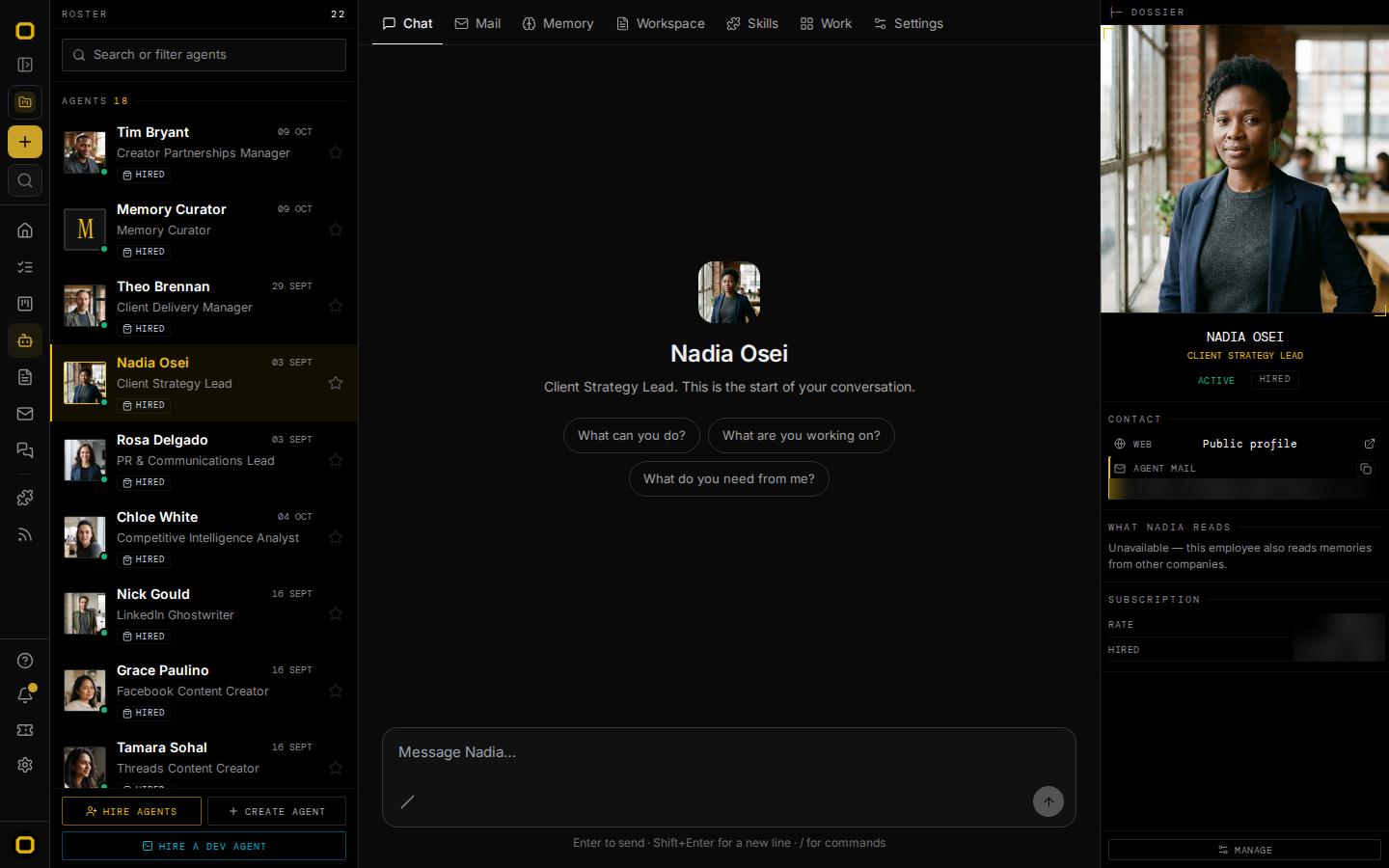Open the kanban board icon in the sidebar

(x=25, y=304)
